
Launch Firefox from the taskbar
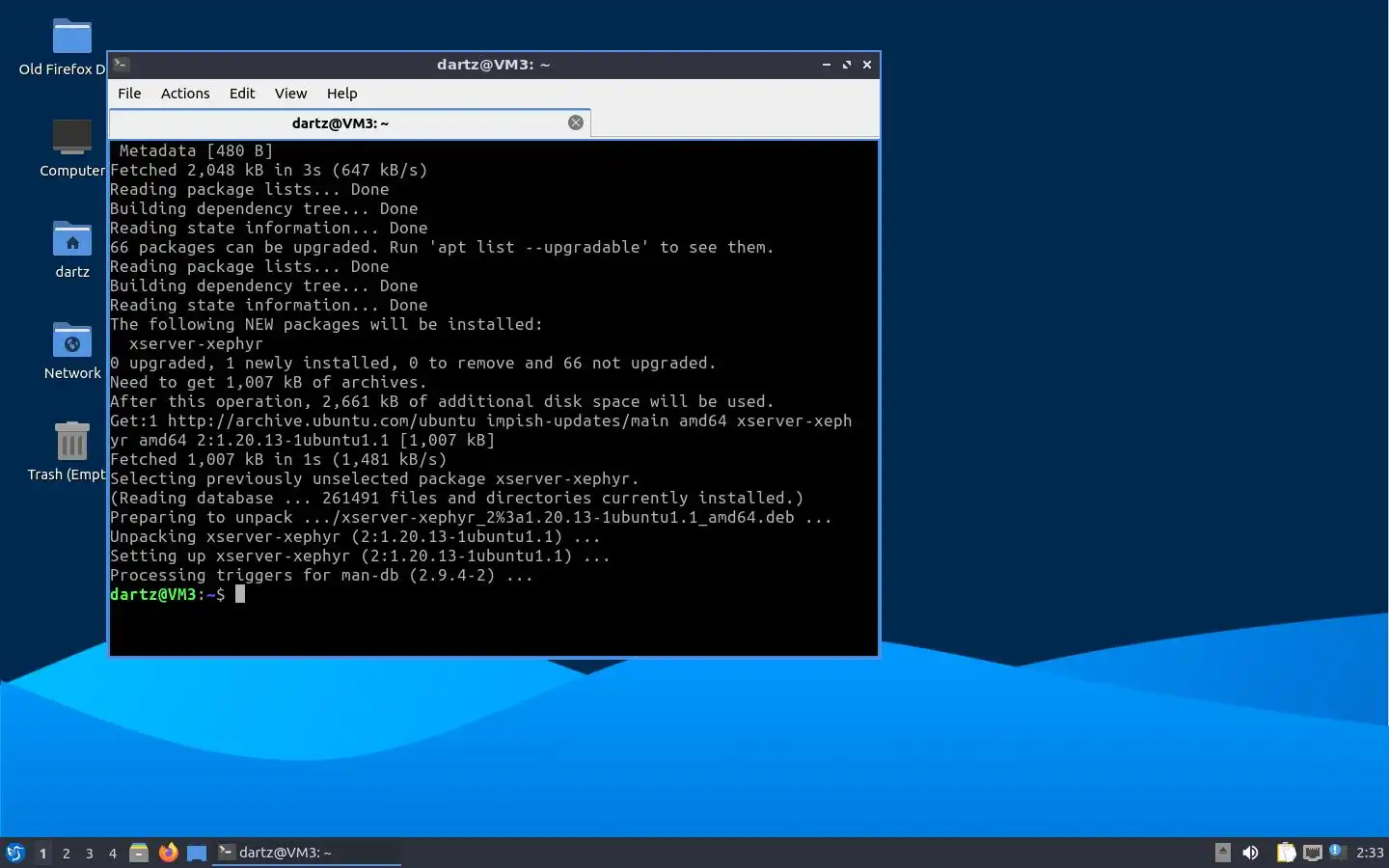[x=168, y=853]
